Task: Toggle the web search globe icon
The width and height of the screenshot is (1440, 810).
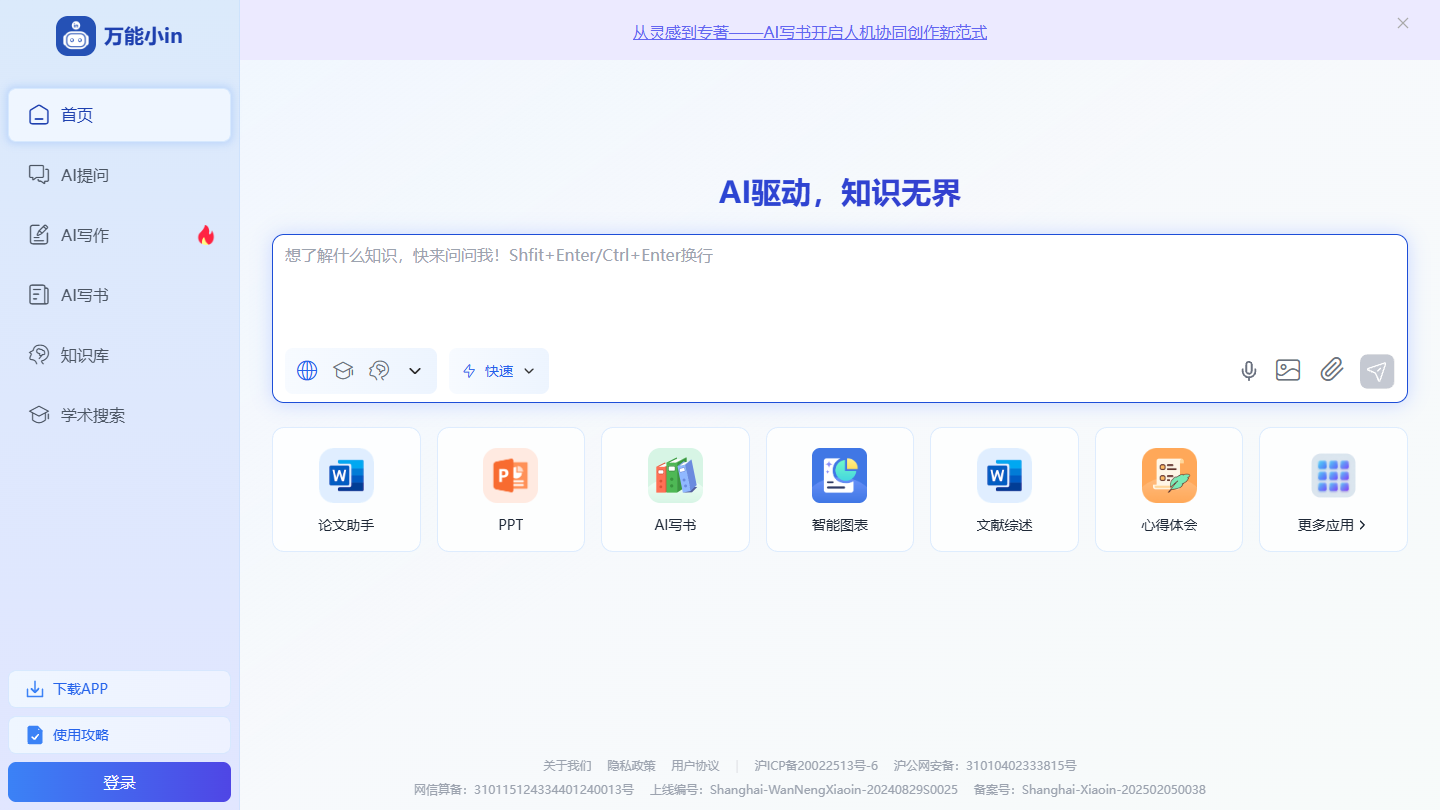Action: pos(307,371)
